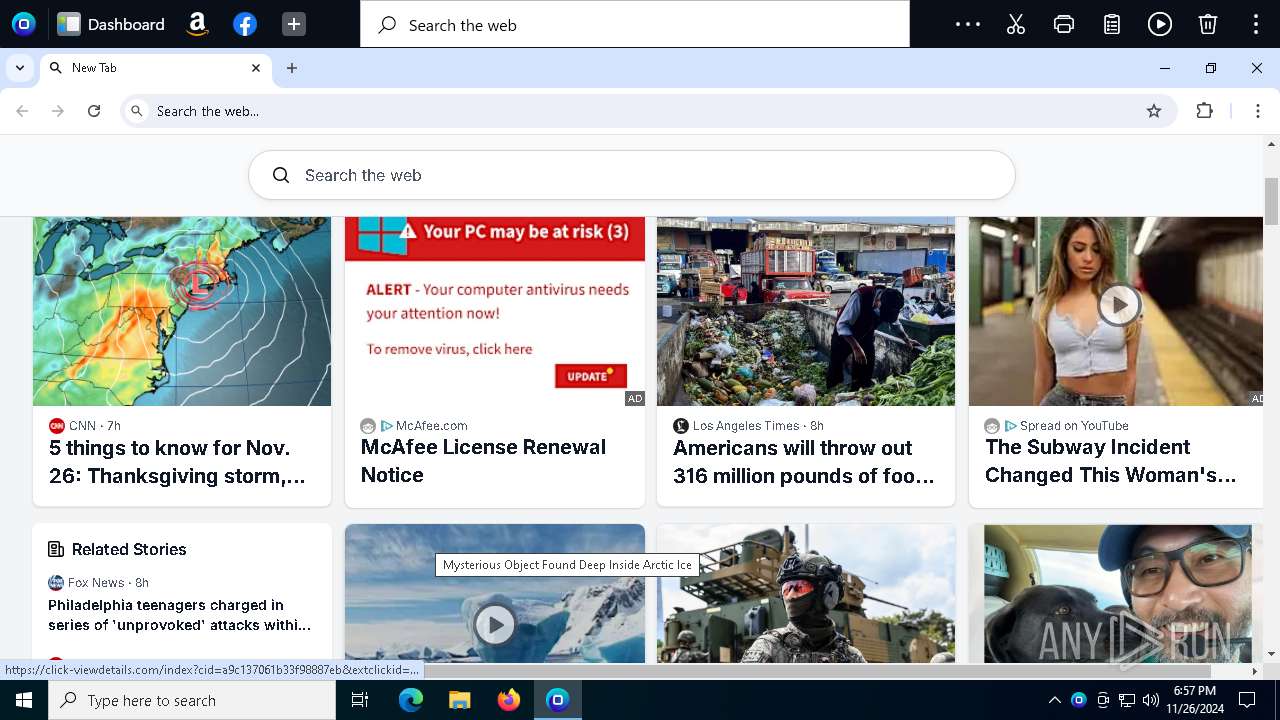The width and height of the screenshot is (1280, 720).
Task: Click the red UPDATE button in the McAfee ad
Action: tap(591, 376)
